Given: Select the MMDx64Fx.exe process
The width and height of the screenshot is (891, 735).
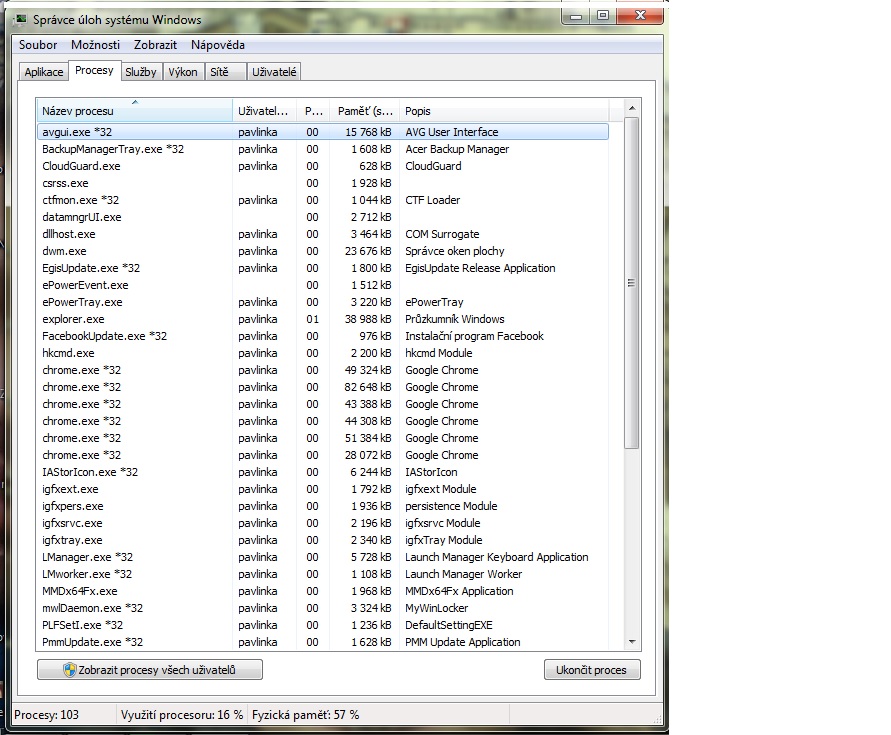Looking at the screenshot, I should pos(323,591).
